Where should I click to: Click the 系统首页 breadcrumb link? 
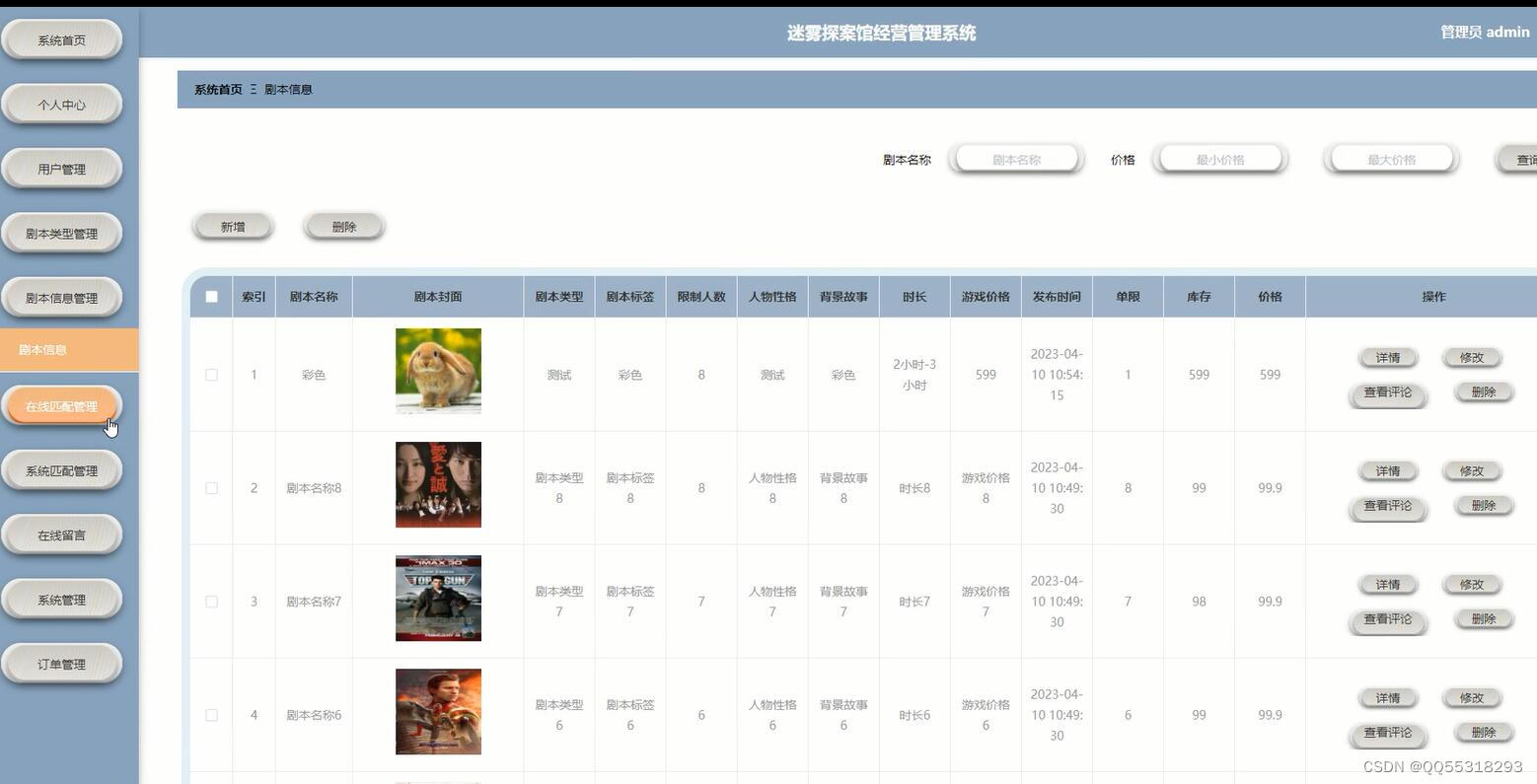tap(218, 90)
